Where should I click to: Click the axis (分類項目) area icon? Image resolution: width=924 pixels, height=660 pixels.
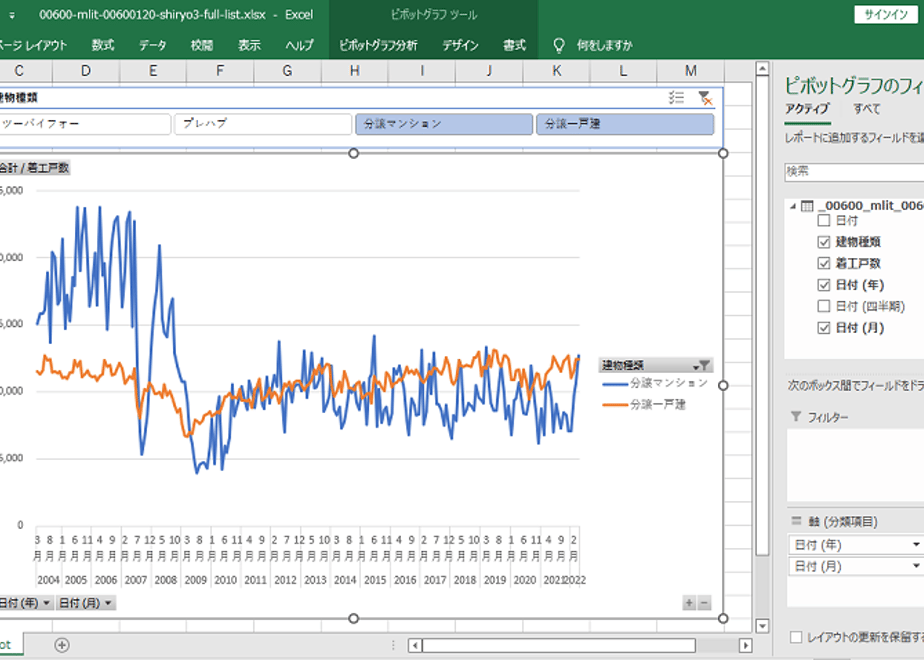pyautogui.click(x=796, y=521)
